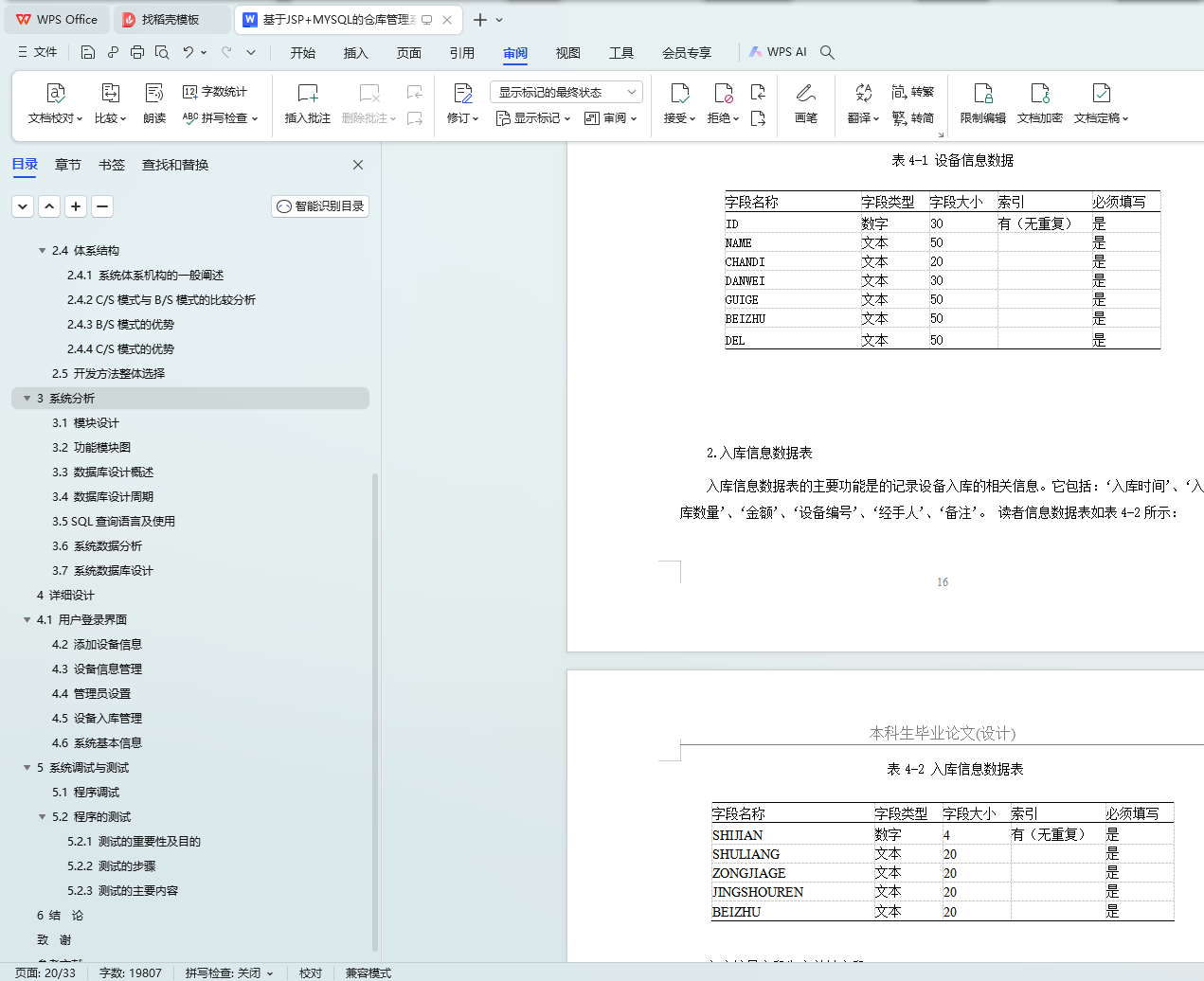Jump to 3.7 系统数据库设计 in outline
The image size is (1204, 981).
(102, 571)
